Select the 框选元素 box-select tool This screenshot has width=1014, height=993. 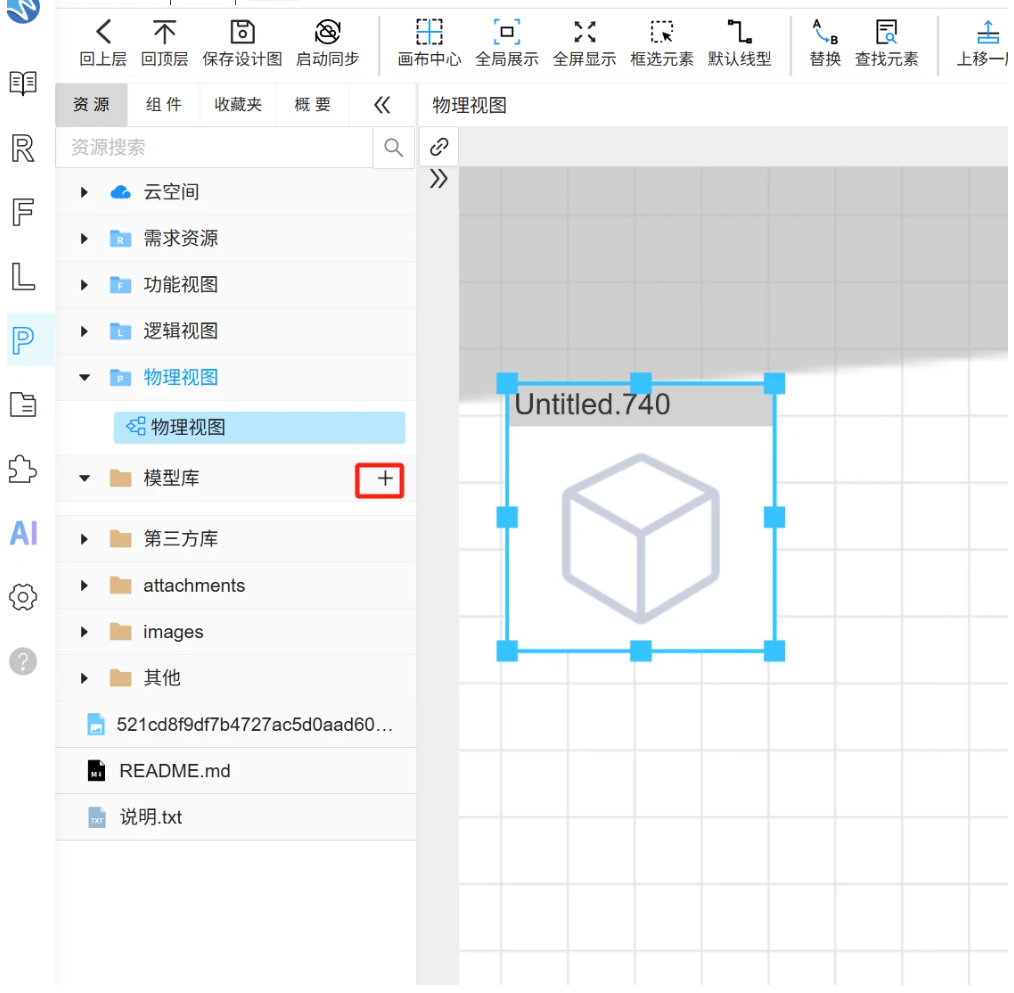[662, 32]
